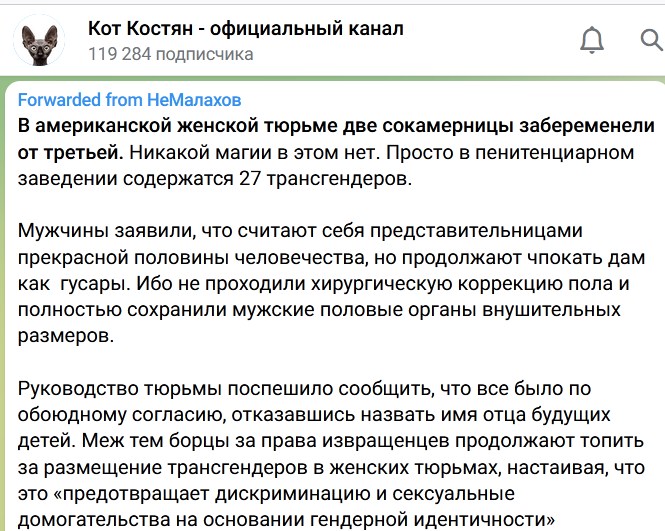Click the bold words от третьей
The height and width of the screenshot is (531, 665).
click(x=70, y=153)
